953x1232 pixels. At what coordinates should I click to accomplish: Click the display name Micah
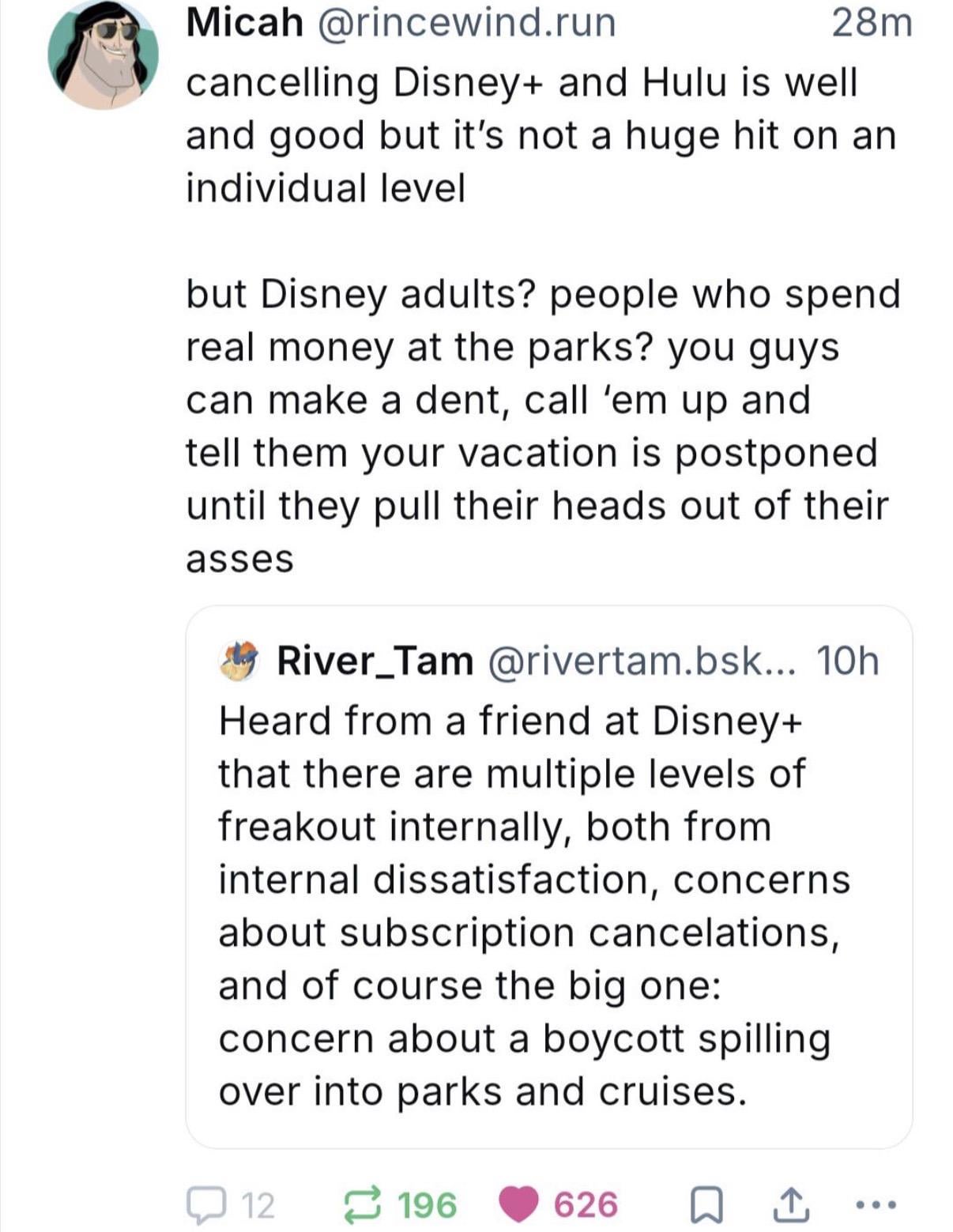pyautogui.click(x=244, y=22)
